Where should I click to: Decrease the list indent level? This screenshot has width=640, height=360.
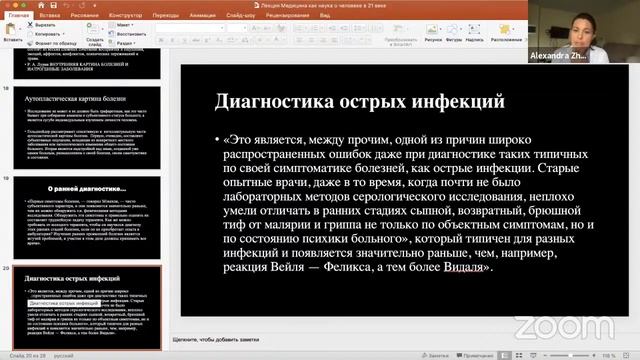(332, 28)
